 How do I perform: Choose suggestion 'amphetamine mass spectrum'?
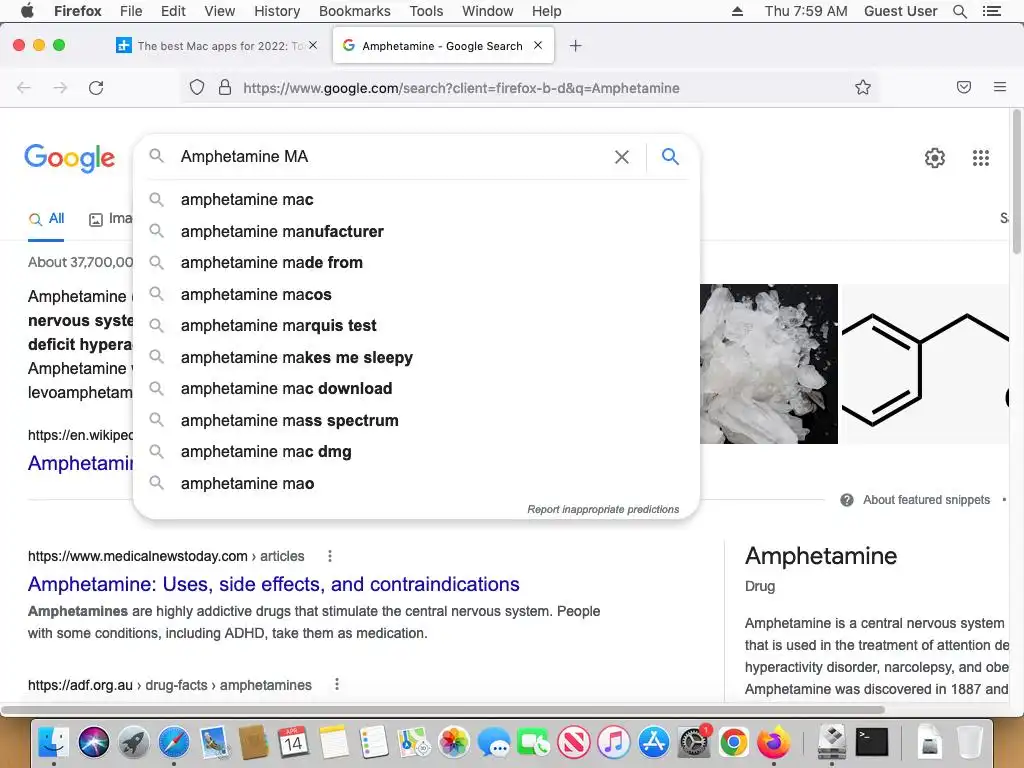[416, 421]
